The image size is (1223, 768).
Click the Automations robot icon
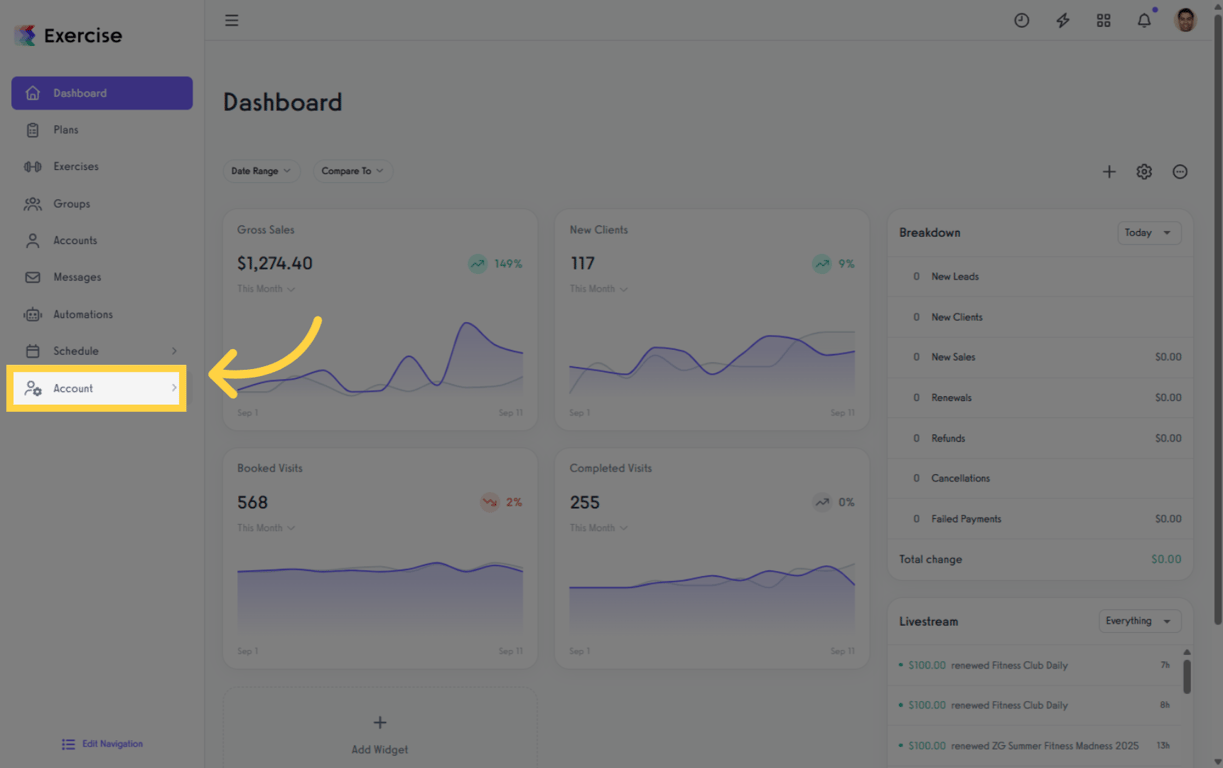33,314
